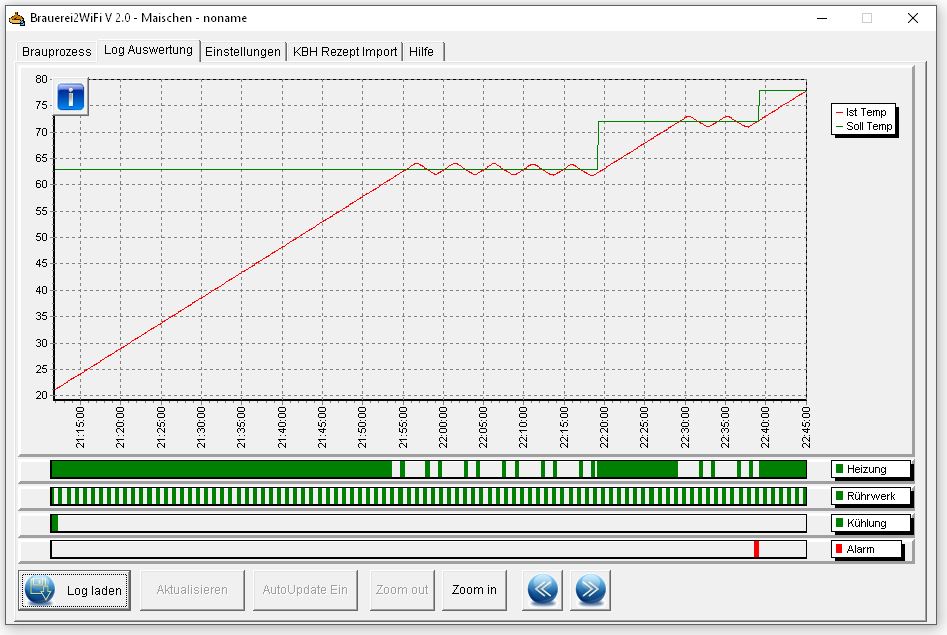Click the Soll Temp legend entry
Viewport: 947px width, 635px height.
click(x=868, y=126)
